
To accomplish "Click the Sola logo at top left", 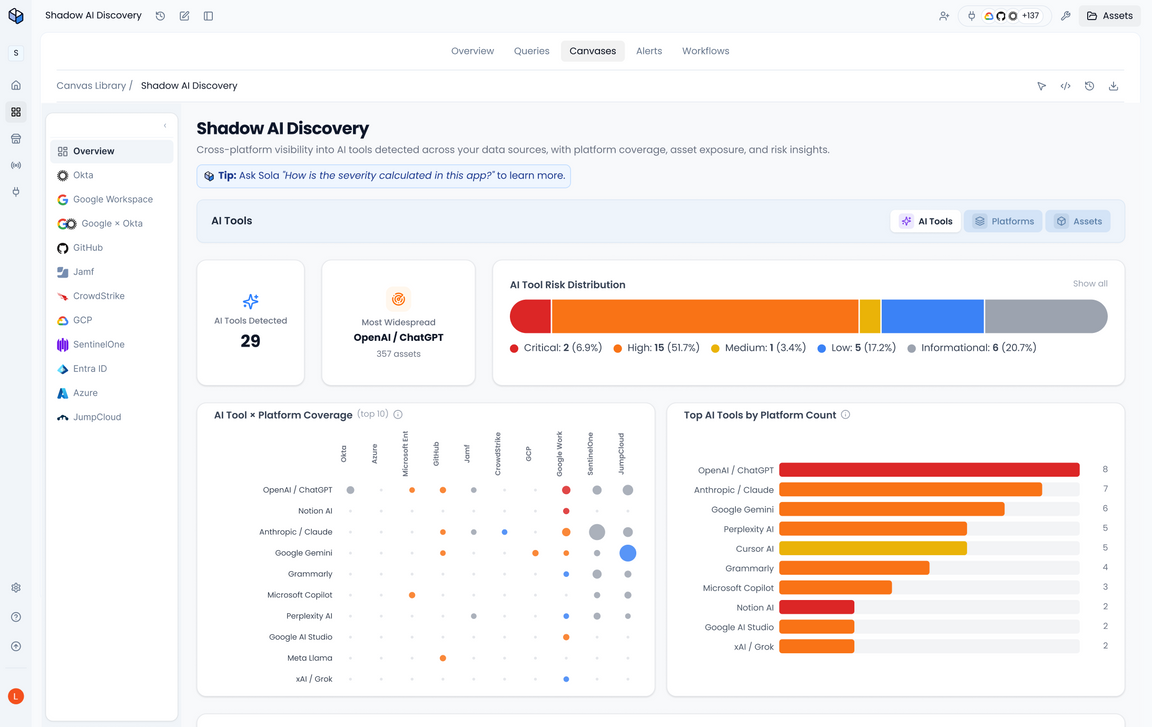I will (15, 15).
